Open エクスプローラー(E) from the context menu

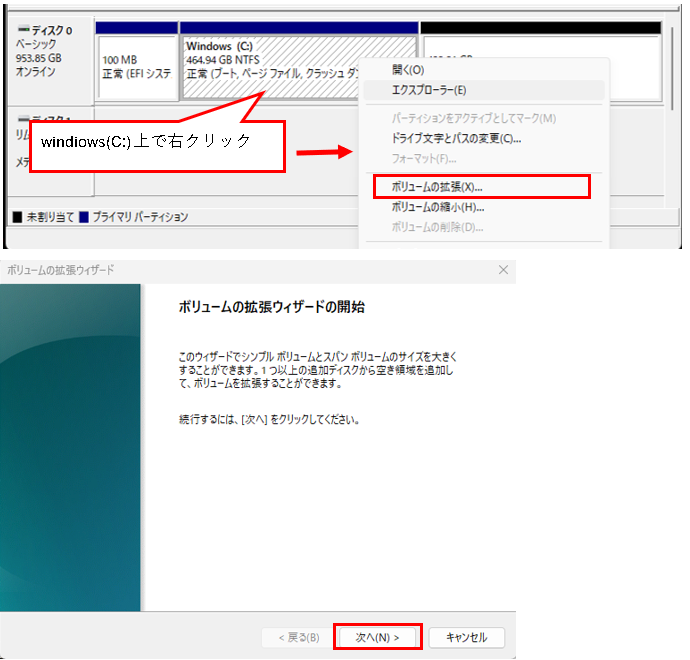(x=429, y=90)
